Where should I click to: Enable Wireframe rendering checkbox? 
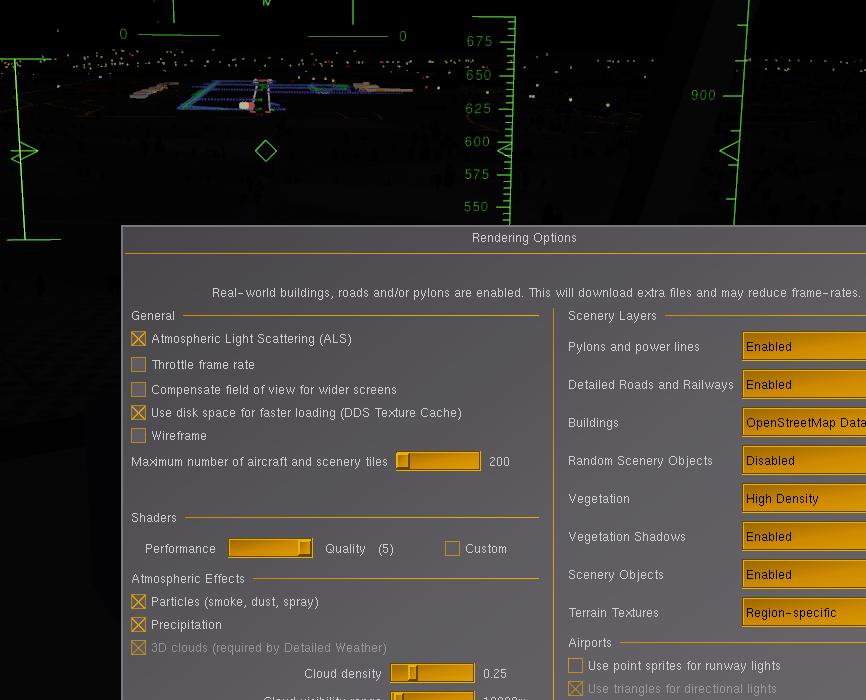click(x=139, y=436)
